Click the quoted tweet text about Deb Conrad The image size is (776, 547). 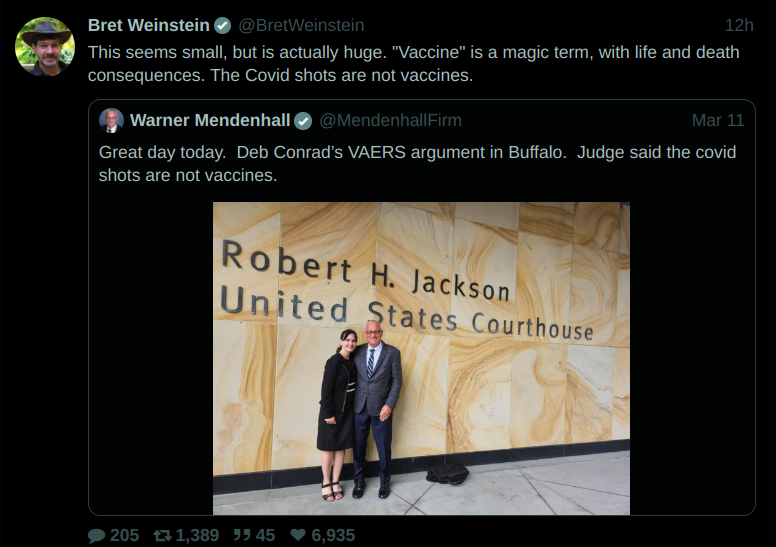coord(417,163)
